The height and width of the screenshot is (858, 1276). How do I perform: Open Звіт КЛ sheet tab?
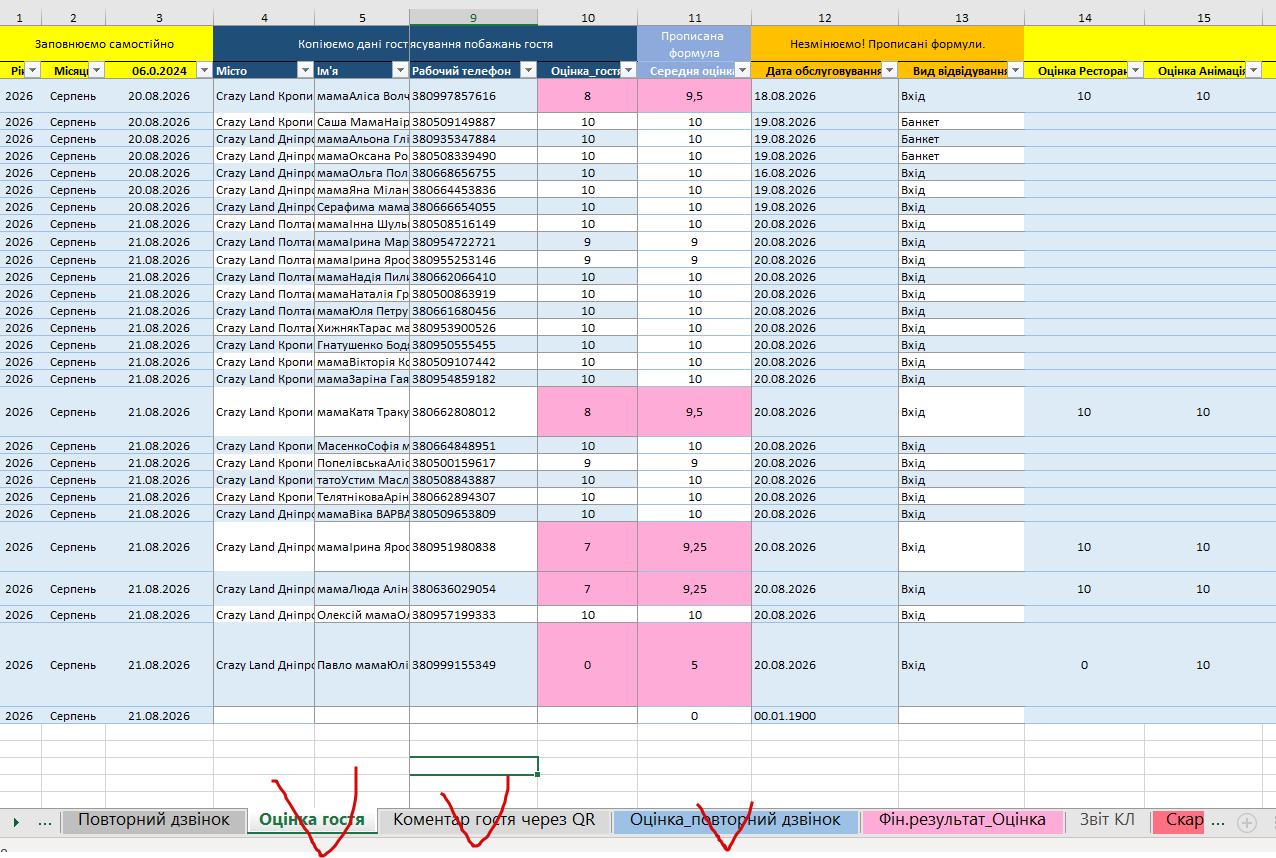click(1107, 820)
